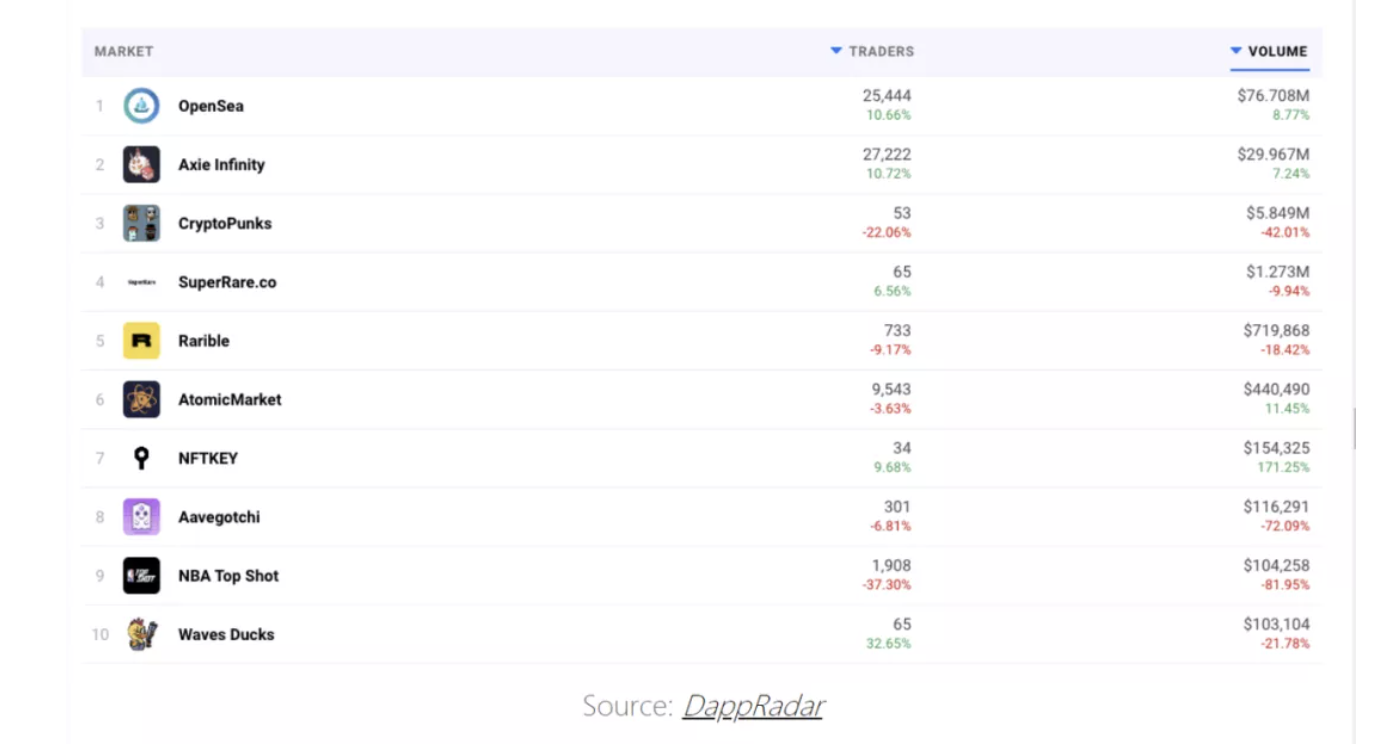This screenshot has width=1386, height=754.
Task: Select the VOLUME column header label
Action: [x=1278, y=52]
